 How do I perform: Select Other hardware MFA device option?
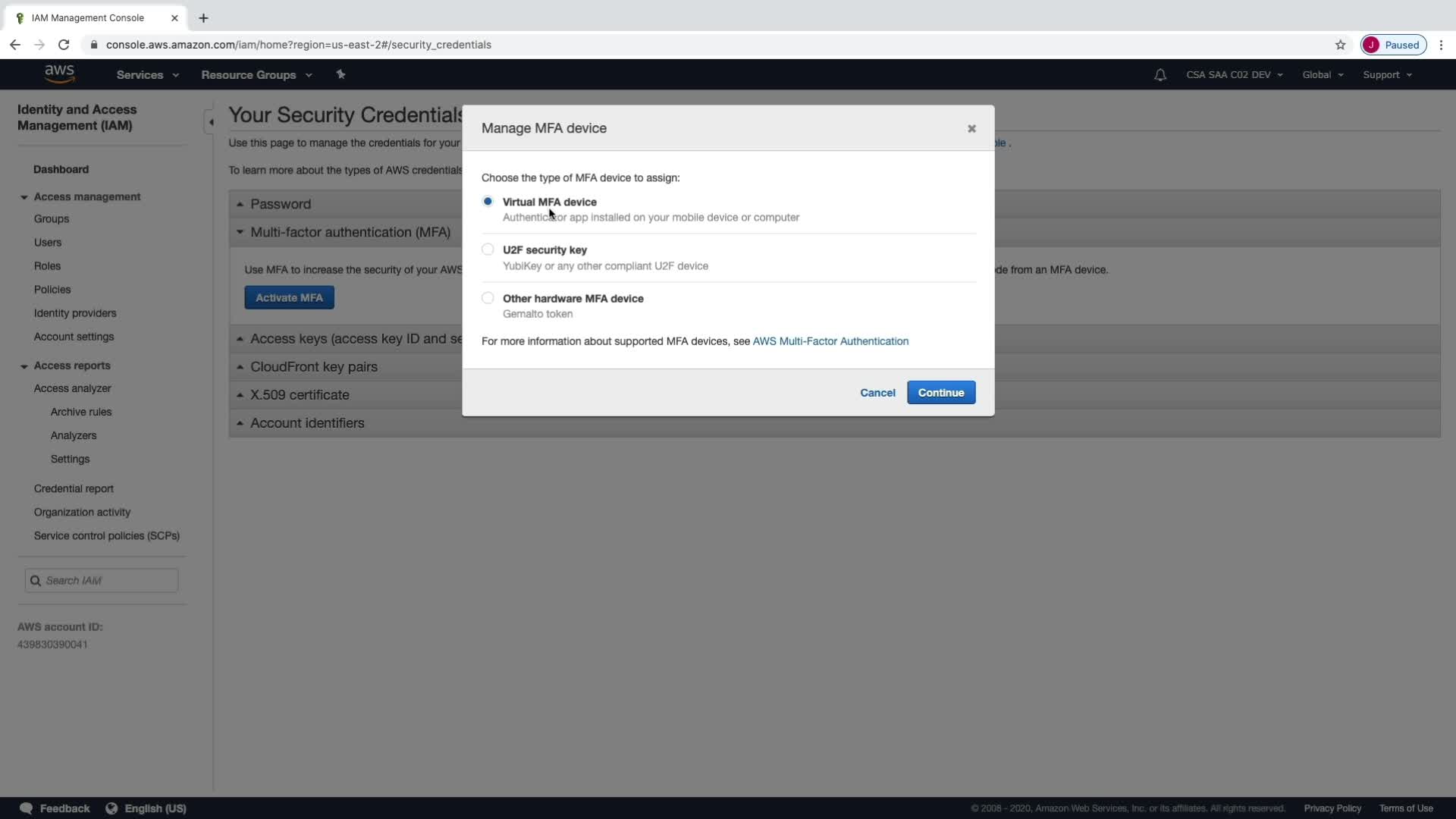tap(488, 298)
